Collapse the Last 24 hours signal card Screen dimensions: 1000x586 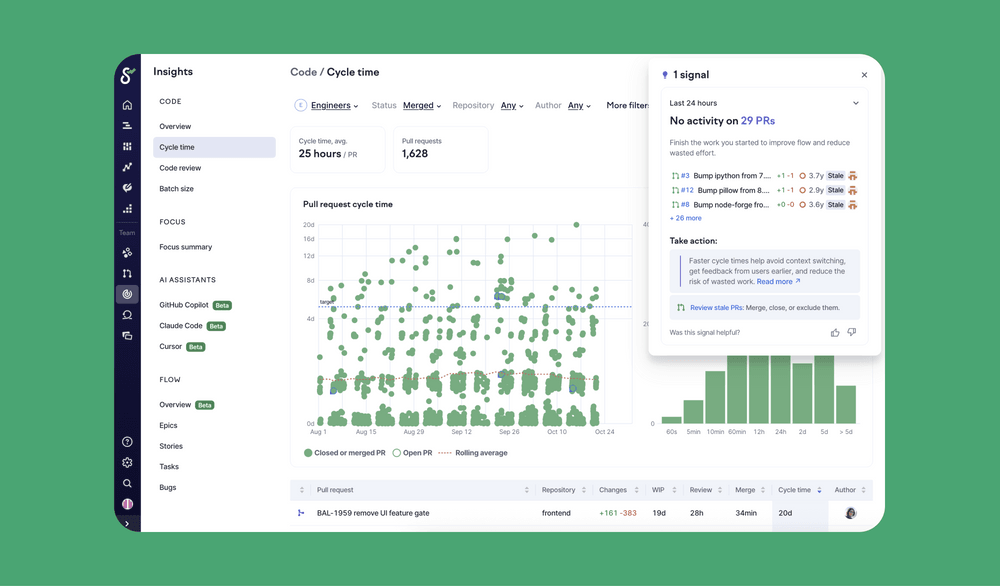pos(855,103)
